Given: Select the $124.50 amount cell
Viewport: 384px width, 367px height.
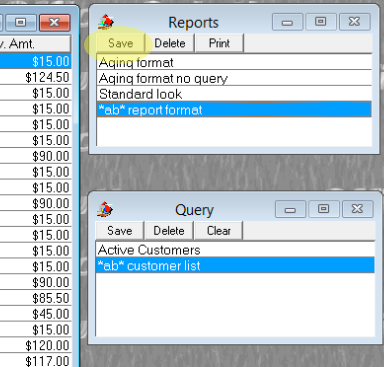Looking at the screenshot, I should 35,77.
